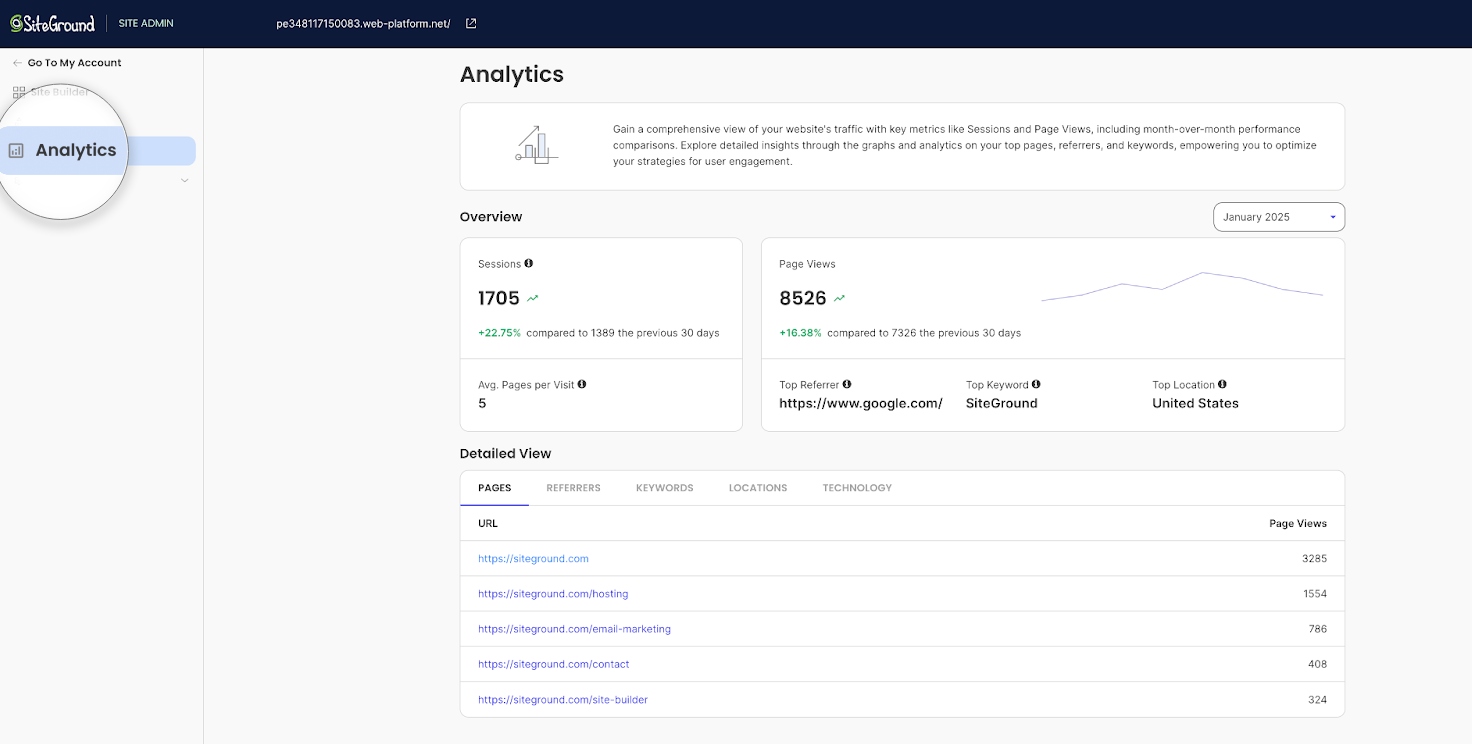Screen dimensions: 1472x744
Task: Click the URL column header
Action: pyautogui.click(x=488, y=523)
